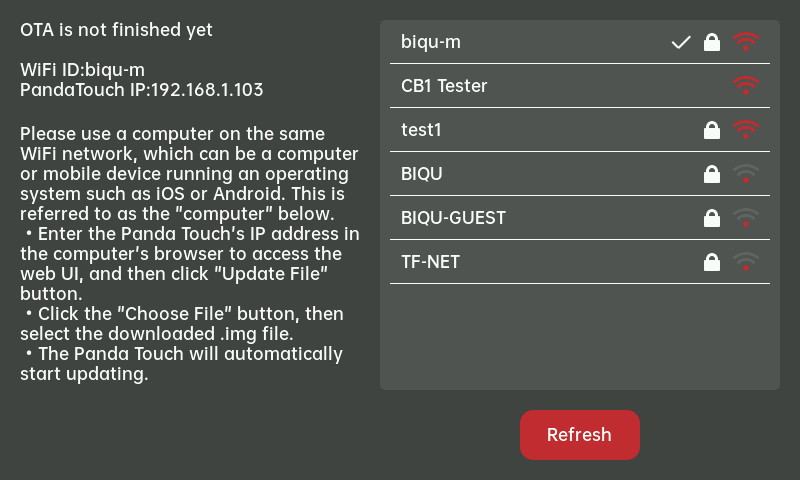Click the weak signal icon for BIQU-GUEST

point(745,218)
